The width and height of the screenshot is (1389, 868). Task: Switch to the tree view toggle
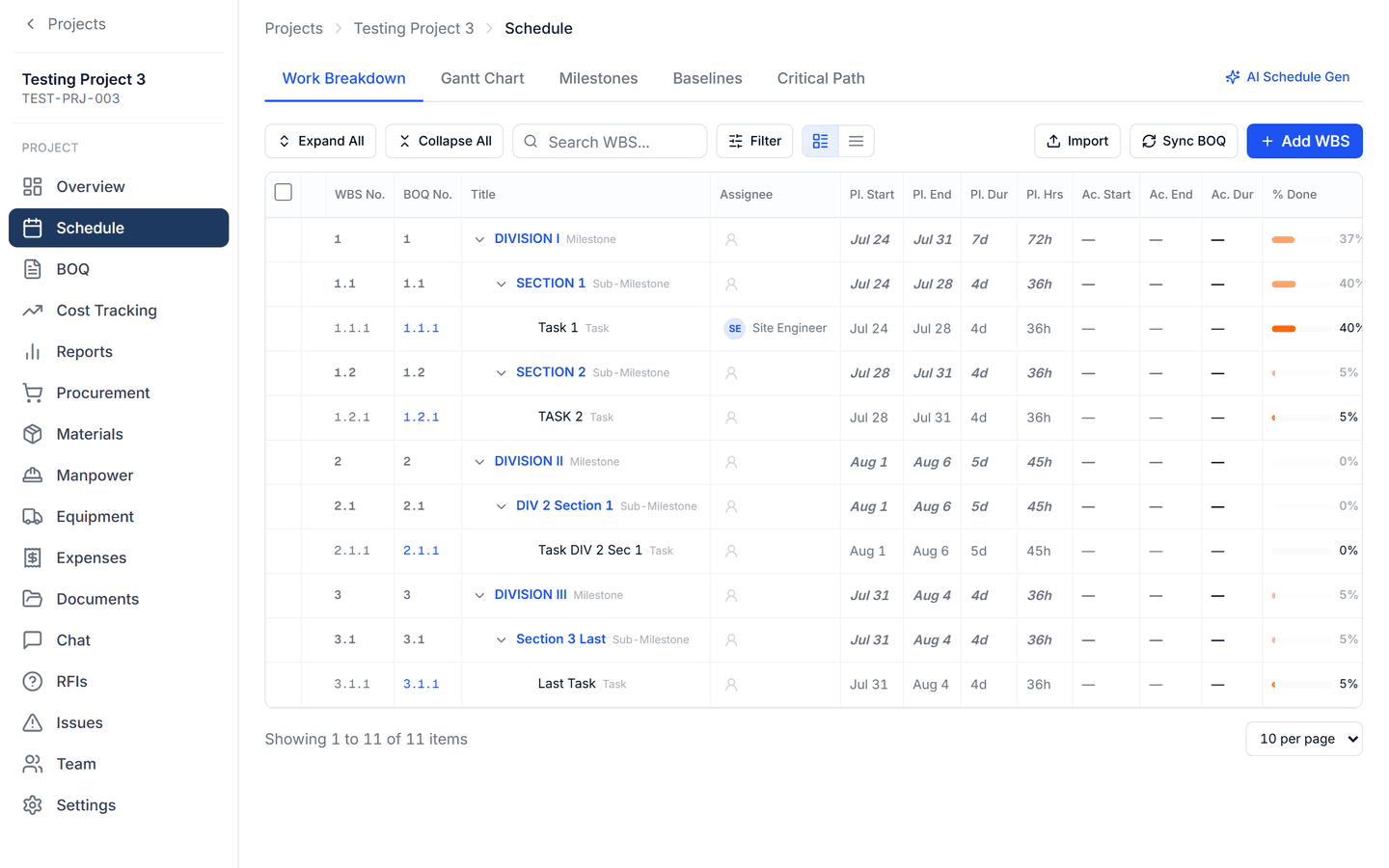(x=821, y=141)
